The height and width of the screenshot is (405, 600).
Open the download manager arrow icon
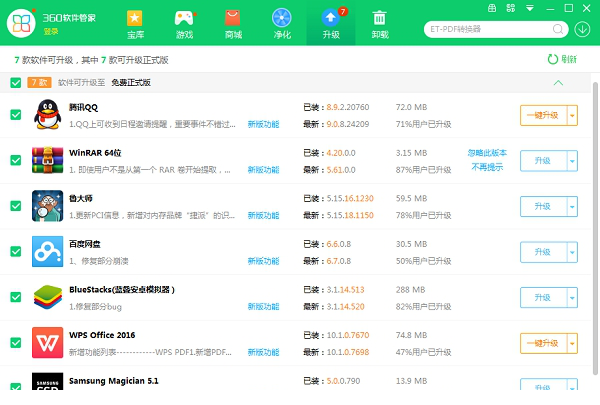pos(582,29)
